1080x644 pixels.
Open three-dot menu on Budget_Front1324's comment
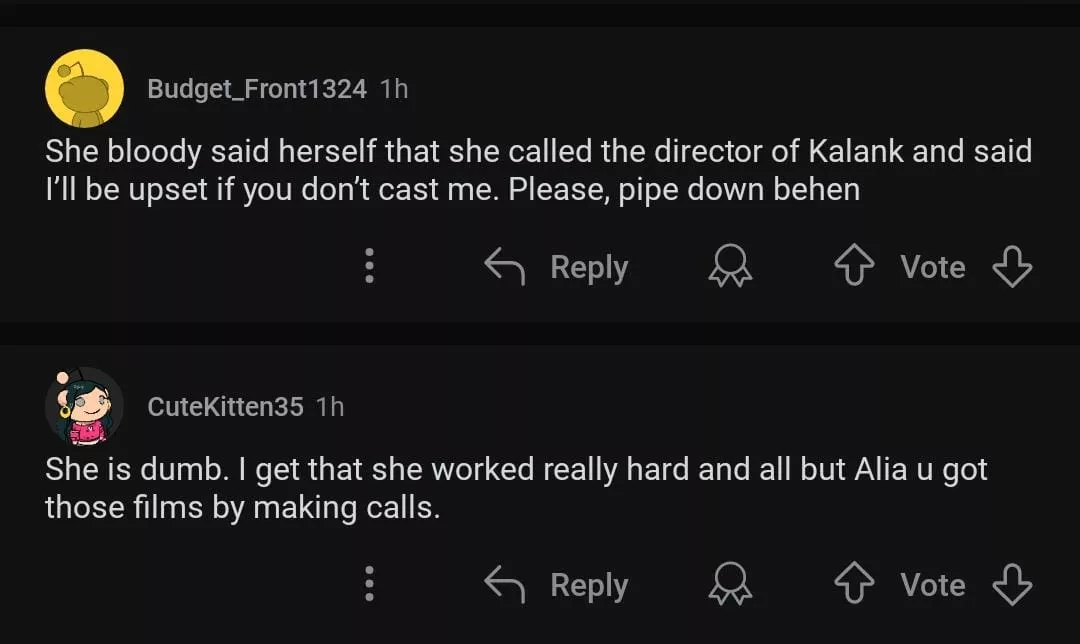click(x=369, y=266)
